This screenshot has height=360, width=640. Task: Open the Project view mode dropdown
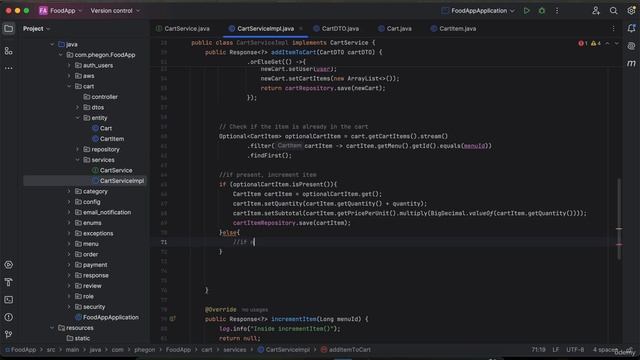point(36,29)
